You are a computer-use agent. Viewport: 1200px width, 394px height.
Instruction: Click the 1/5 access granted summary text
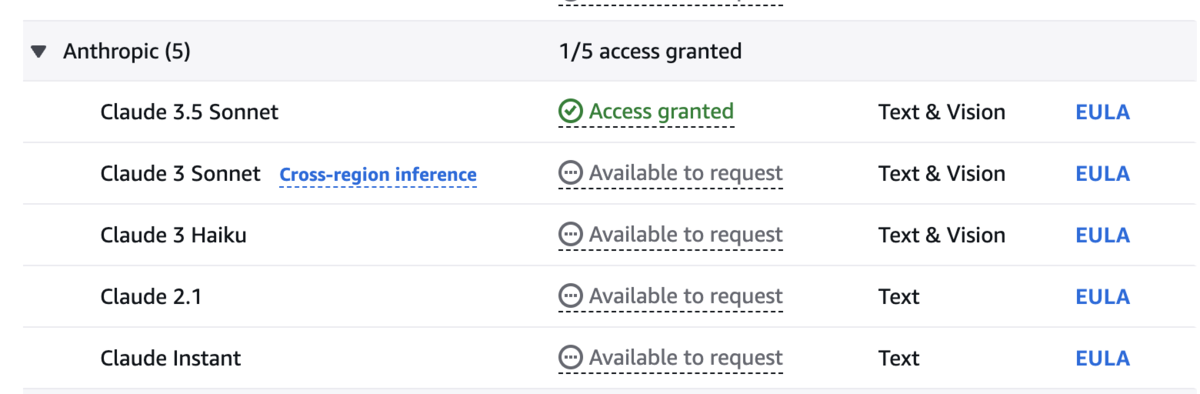[650, 51]
